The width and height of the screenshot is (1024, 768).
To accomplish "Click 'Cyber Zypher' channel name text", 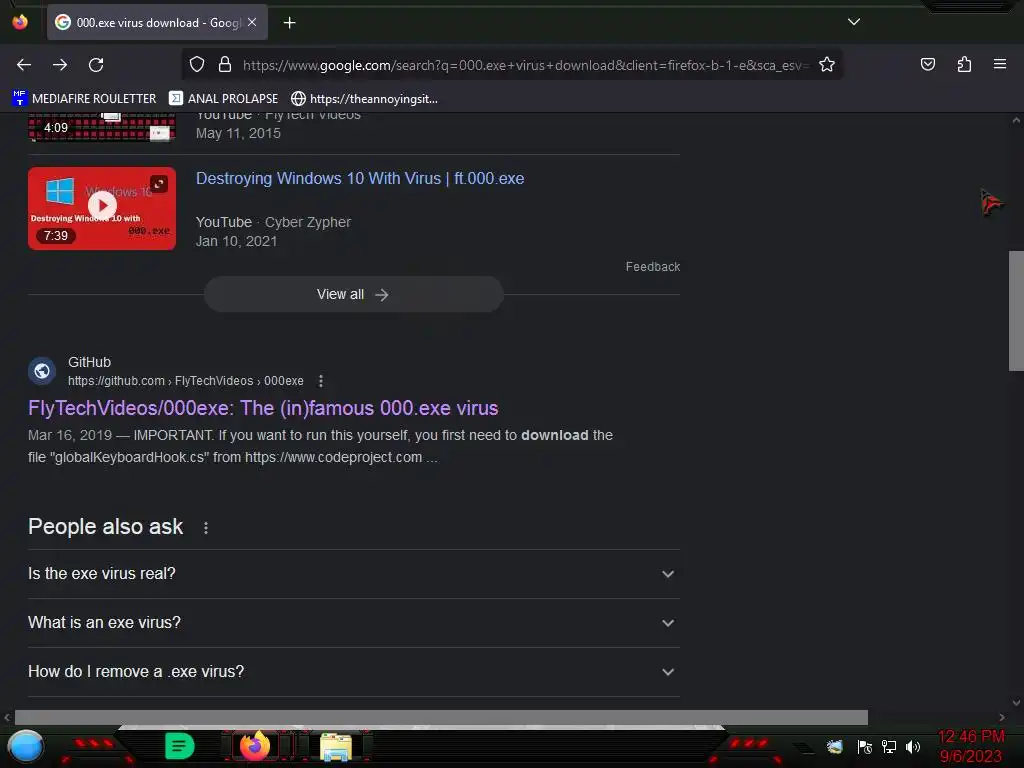I will 308,222.
